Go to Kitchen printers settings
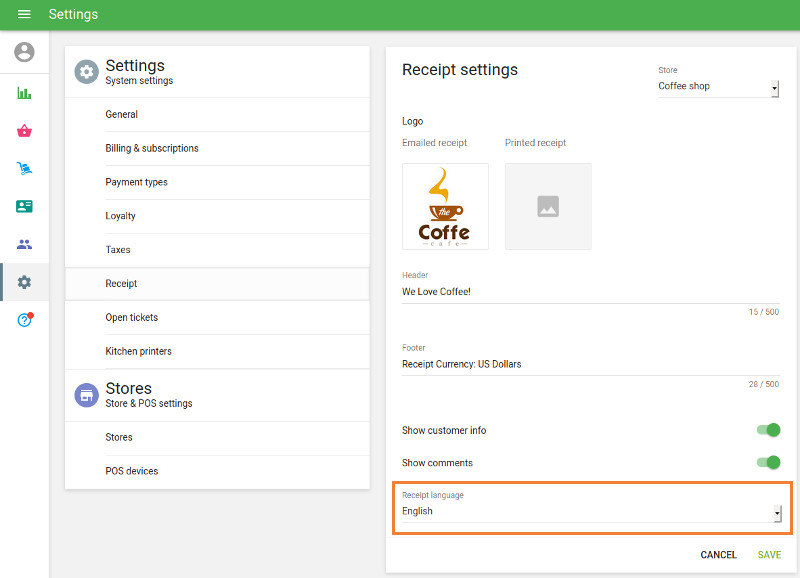 pos(138,351)
